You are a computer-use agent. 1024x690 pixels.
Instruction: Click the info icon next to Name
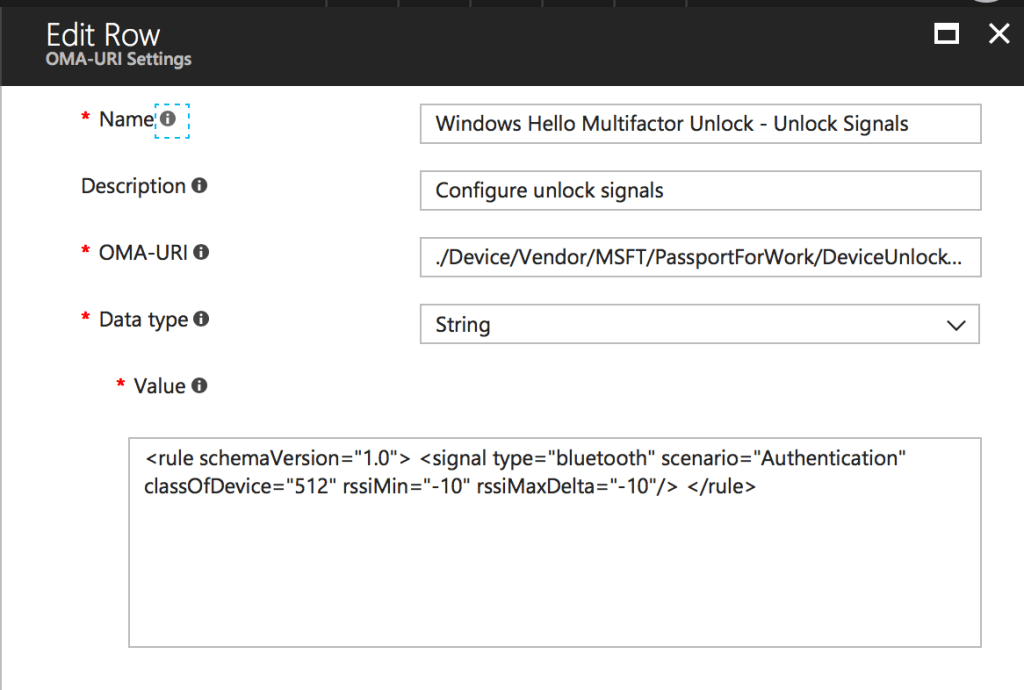coord(168,119)
